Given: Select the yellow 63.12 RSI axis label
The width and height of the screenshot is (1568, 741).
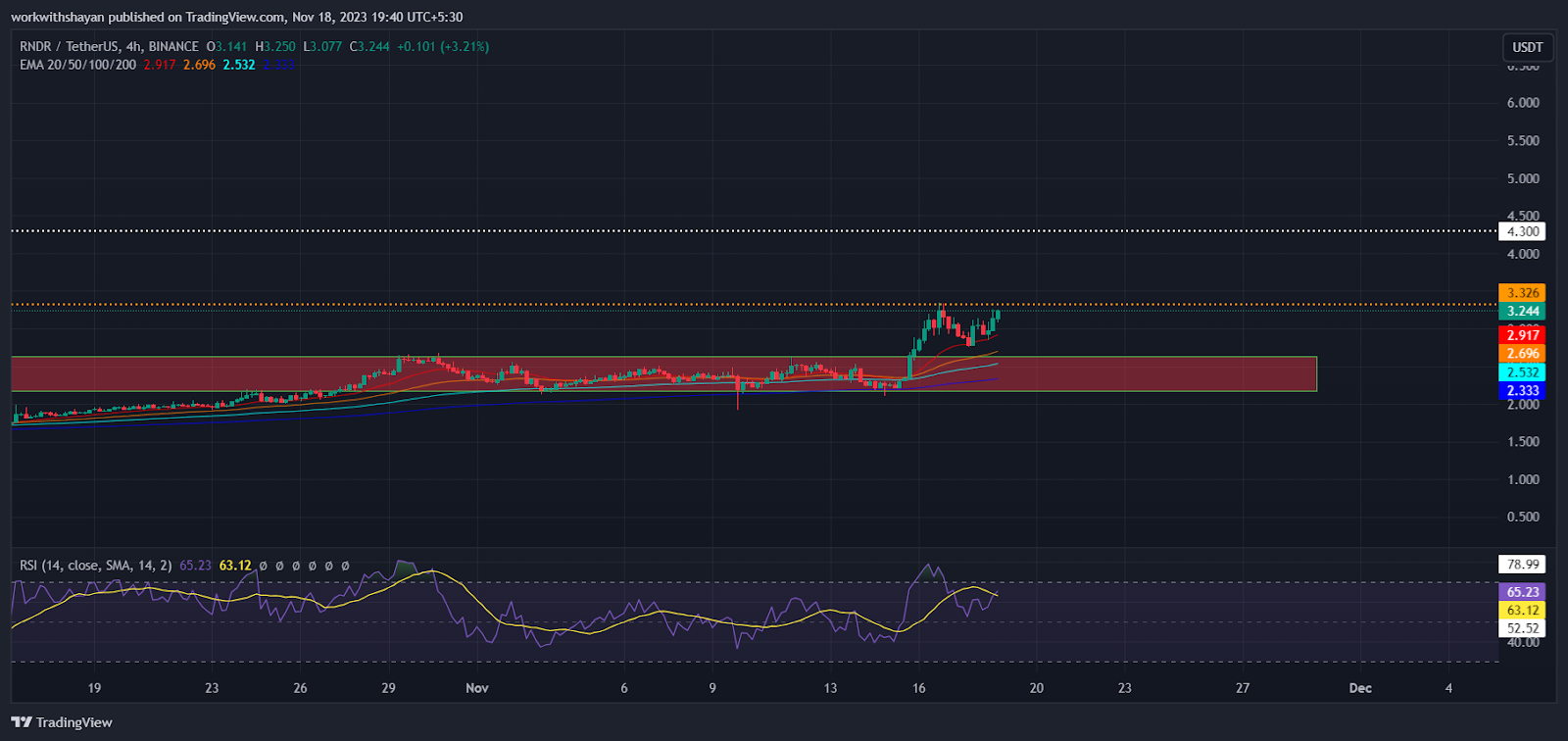Looking at the screenshot, I should click(1522, 610).
